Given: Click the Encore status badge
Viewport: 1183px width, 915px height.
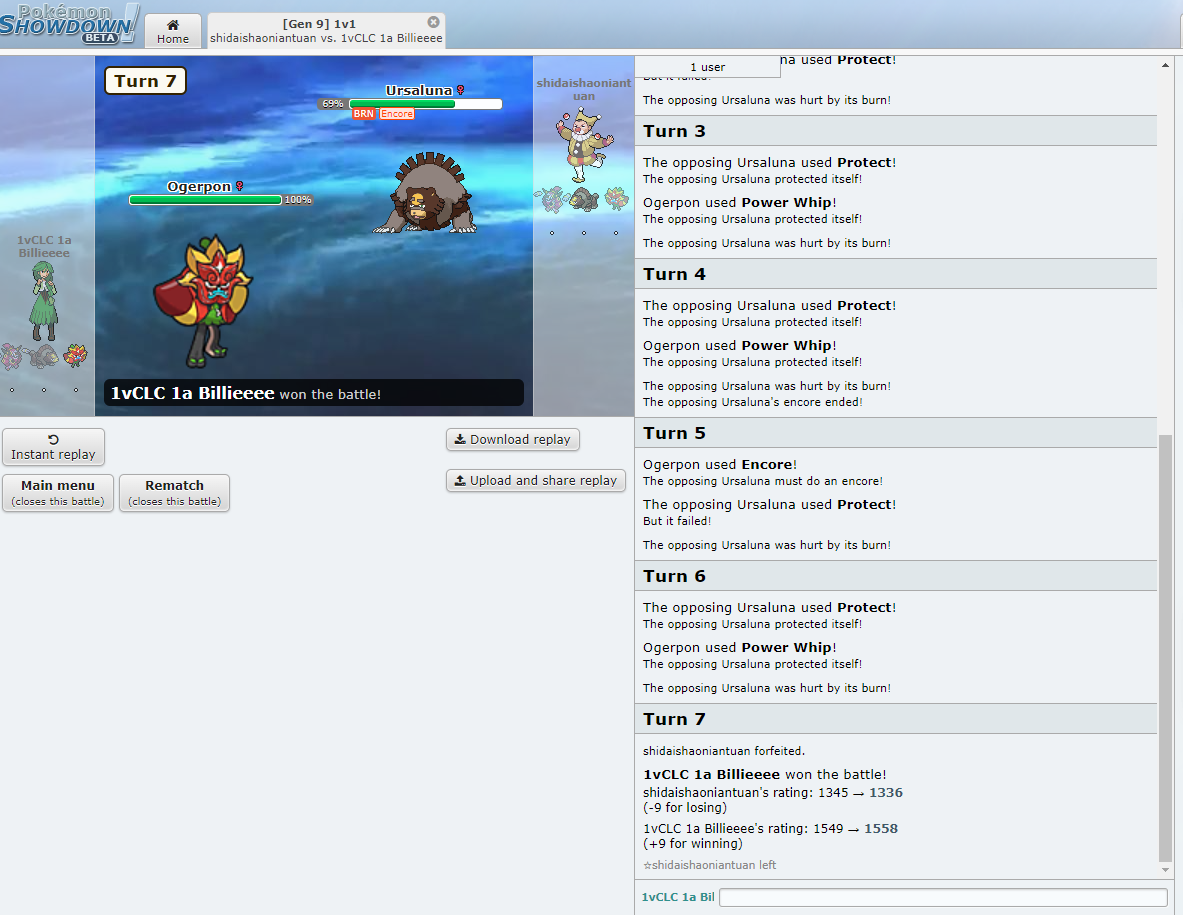Looking at the screenshot, I should click(396, 114).
